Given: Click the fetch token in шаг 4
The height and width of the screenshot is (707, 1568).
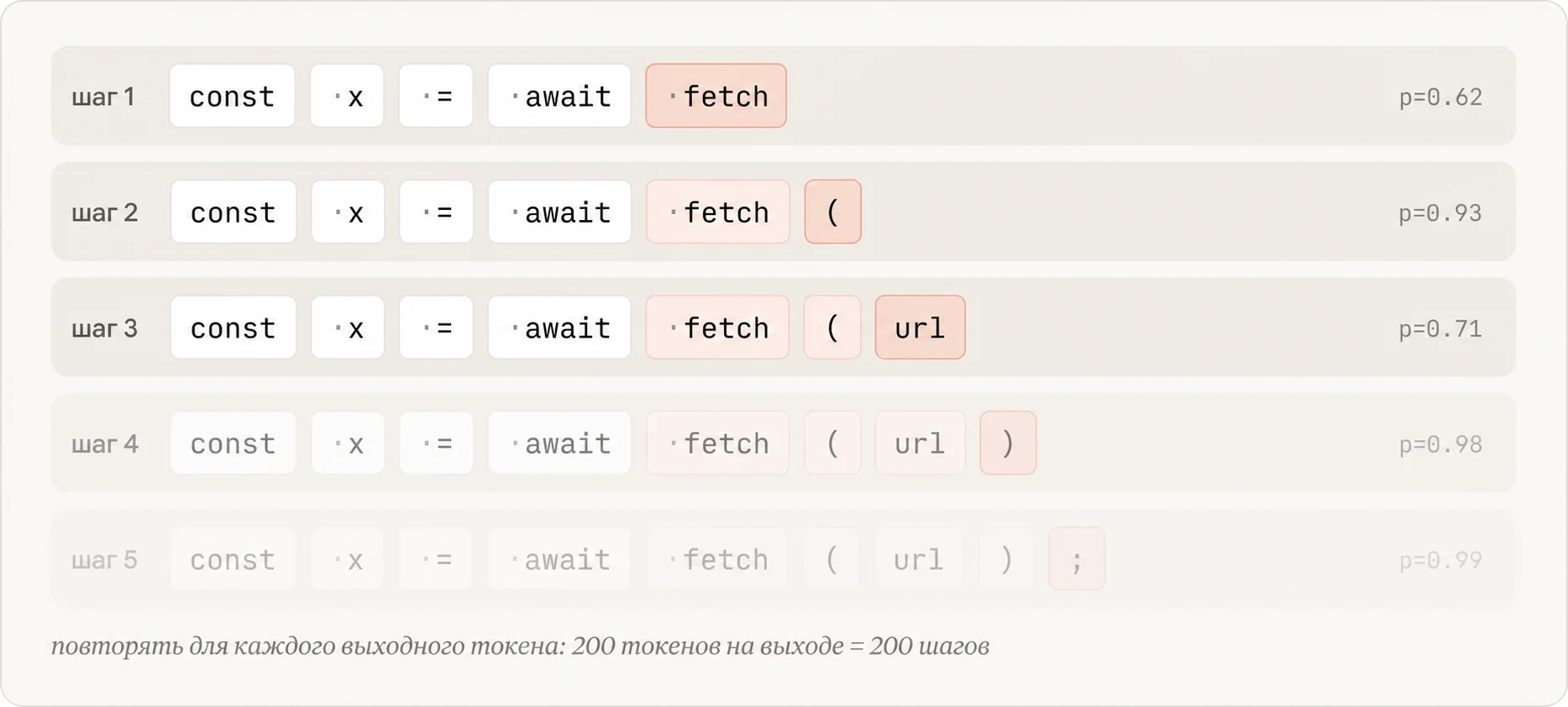Looking at the screenshot, I should point(717,443).
